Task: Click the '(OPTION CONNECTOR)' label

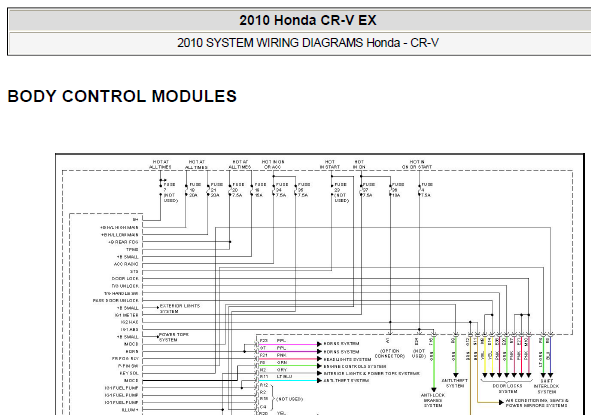Action: [x=390, y=354]
